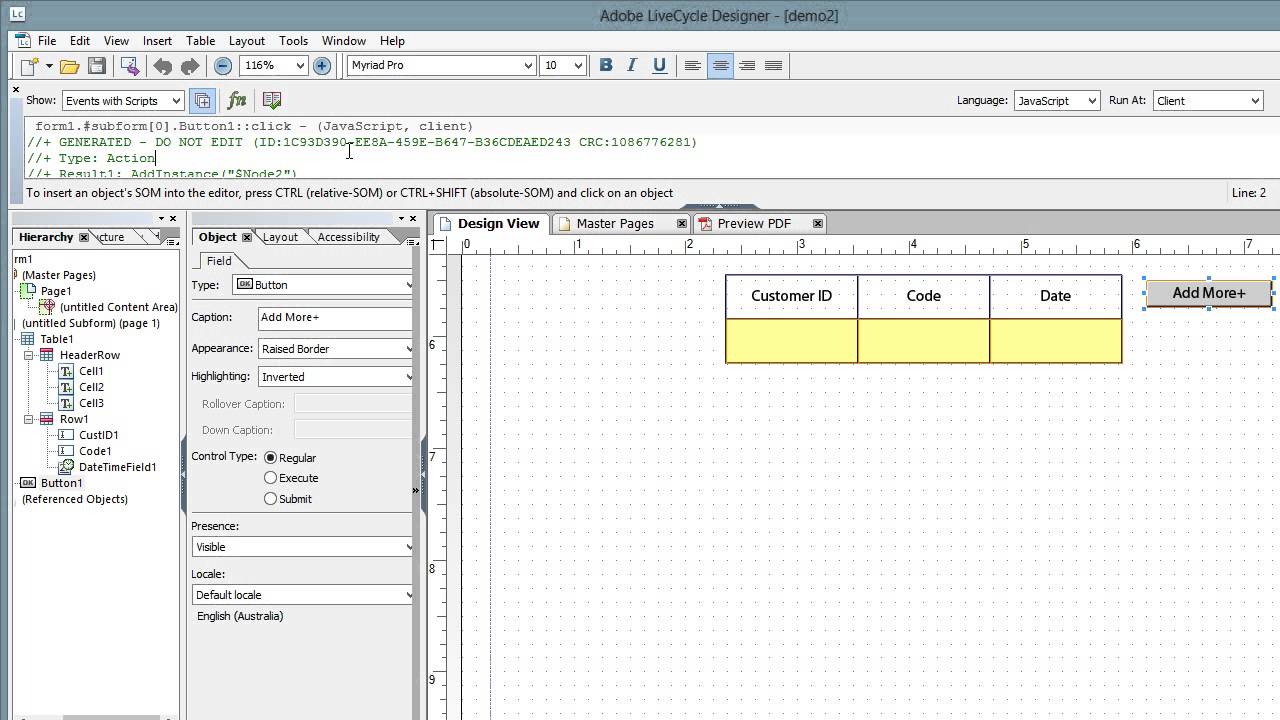Undo the last action
Image resolution: width=1280 pixels, height=720 pixels.
pyautogui.click(x=162, y=66)
